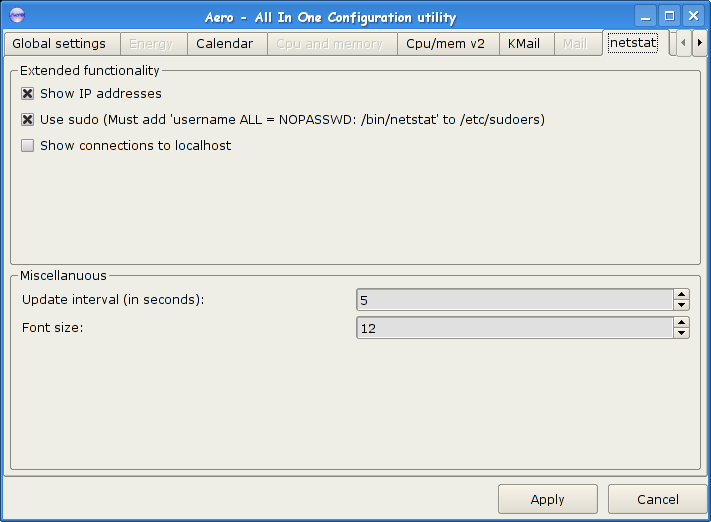Toggle Show IP addresses checkbox
The image size is (711, 522).
[x=28, y=93]
